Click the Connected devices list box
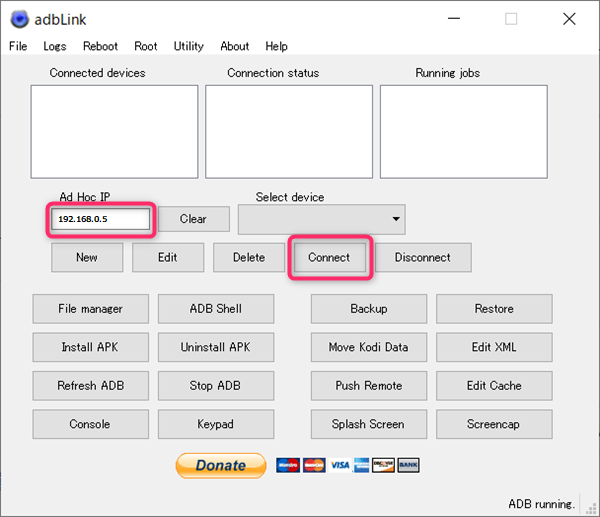The height and width of the screenshot is (517, 600). click(x=114, y=132)
